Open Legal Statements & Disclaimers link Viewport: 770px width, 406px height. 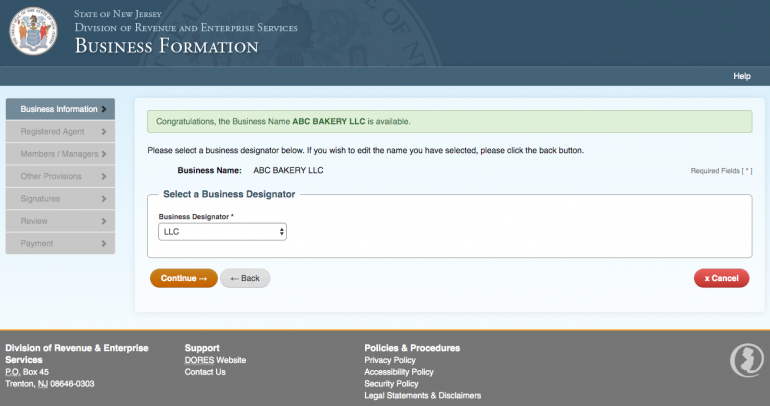(422, 396)
